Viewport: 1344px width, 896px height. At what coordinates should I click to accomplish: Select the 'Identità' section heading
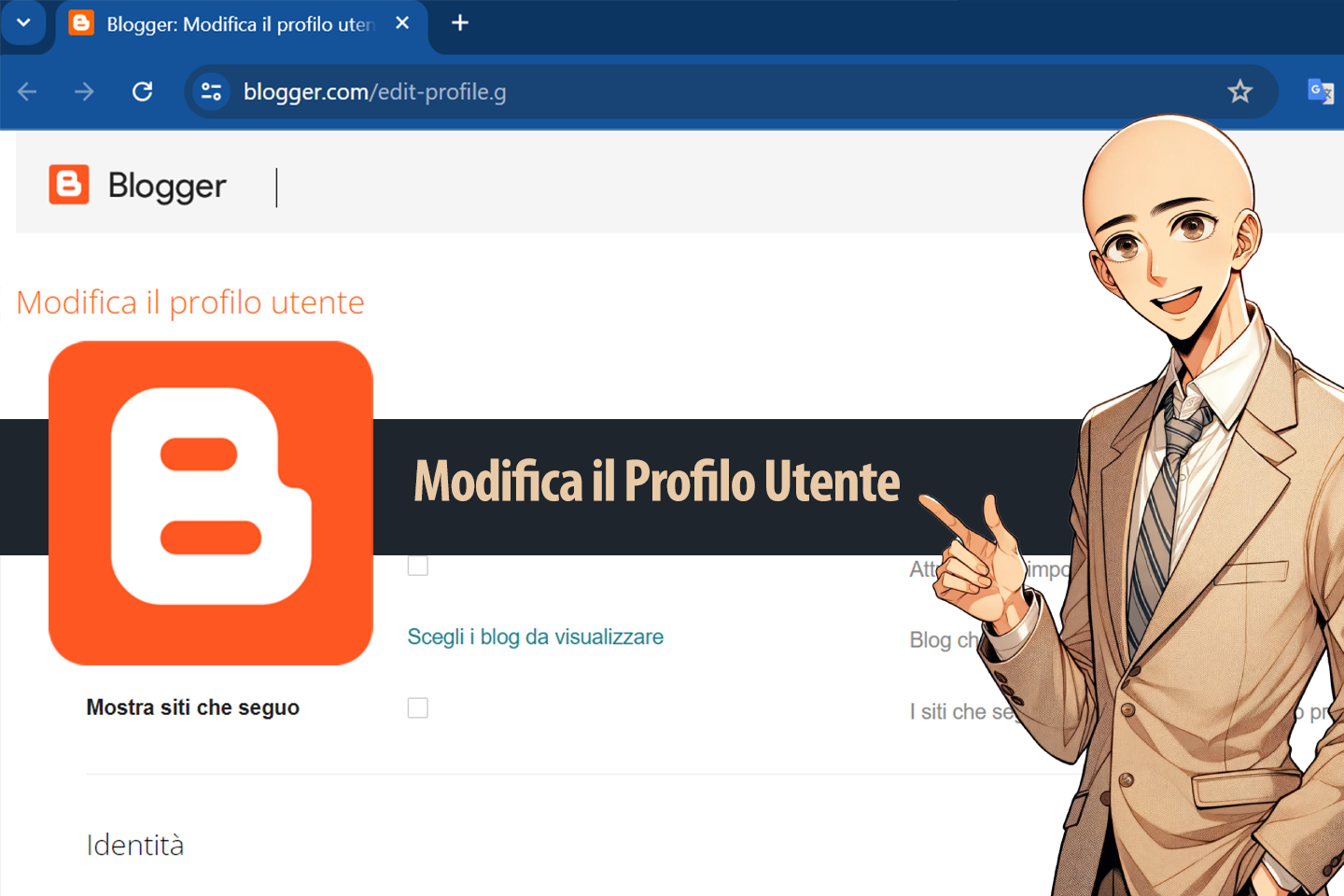coord(135,845)
